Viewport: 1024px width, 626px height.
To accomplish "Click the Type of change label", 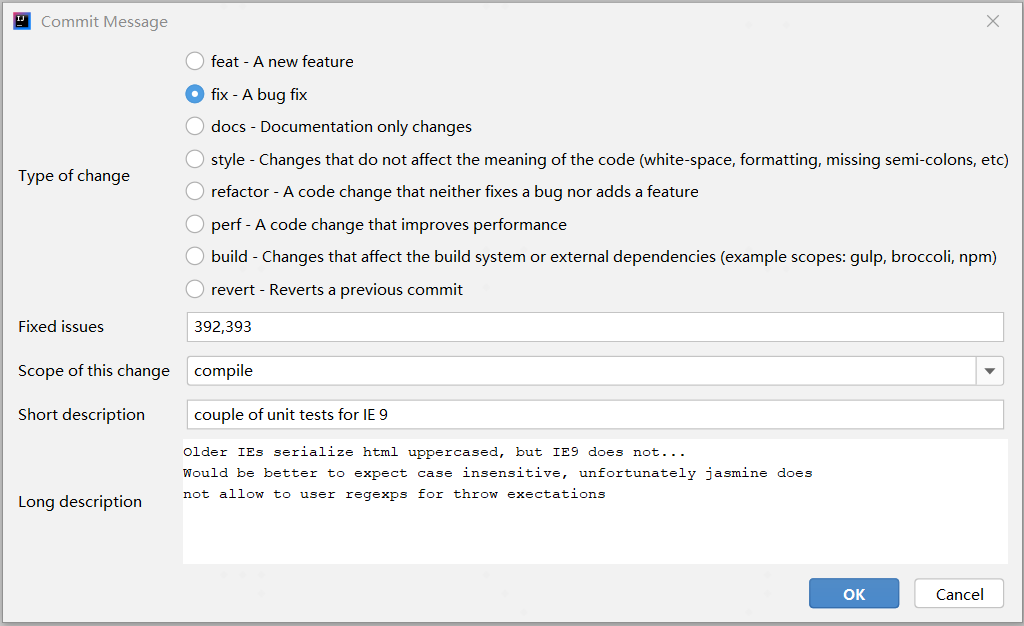I will (74, 176).
